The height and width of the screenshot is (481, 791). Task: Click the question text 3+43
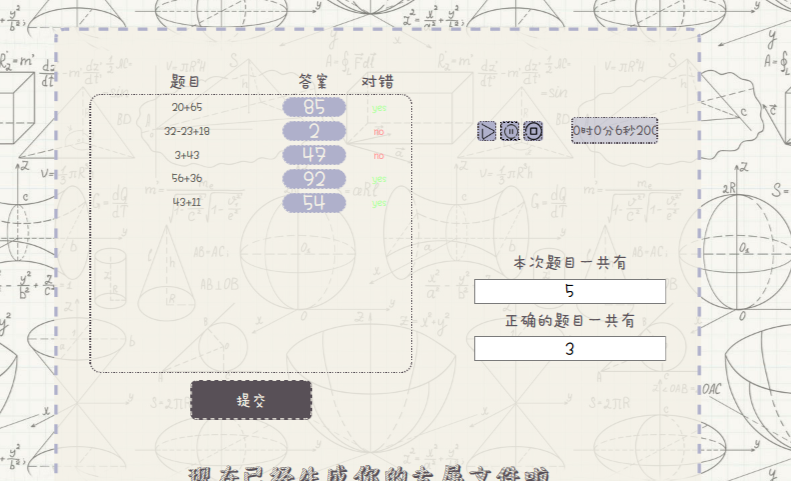tap(187, 155)
